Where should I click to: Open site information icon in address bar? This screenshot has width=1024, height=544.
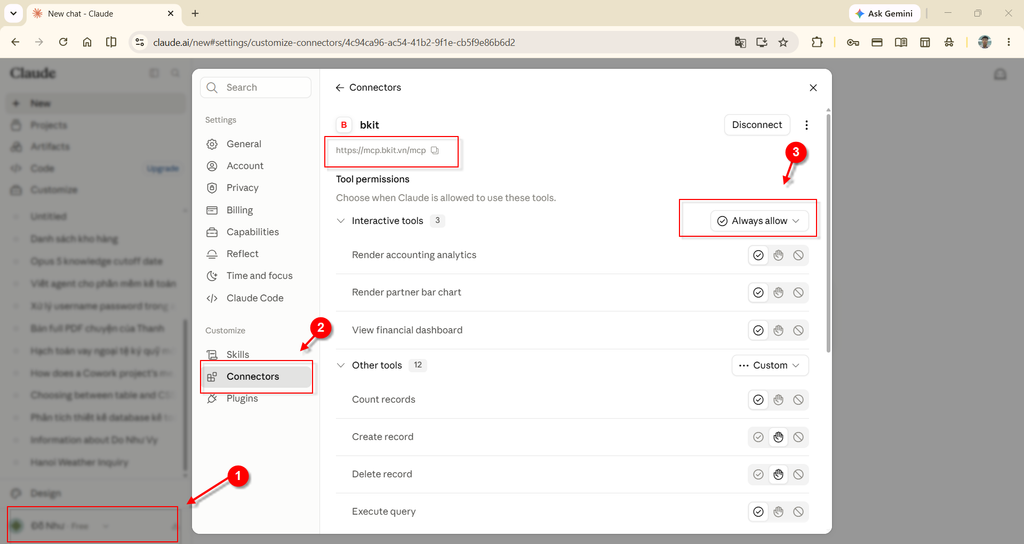[x=139, y=42]
